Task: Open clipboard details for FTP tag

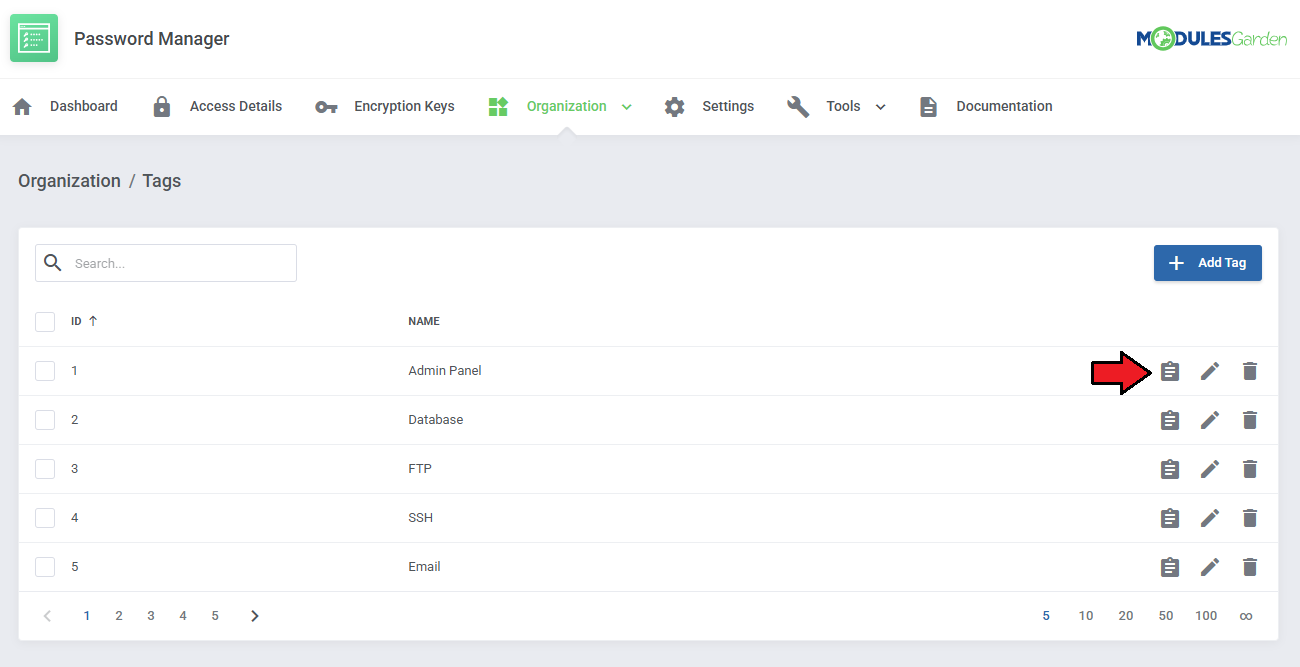Action: (x=1170, y=469)
